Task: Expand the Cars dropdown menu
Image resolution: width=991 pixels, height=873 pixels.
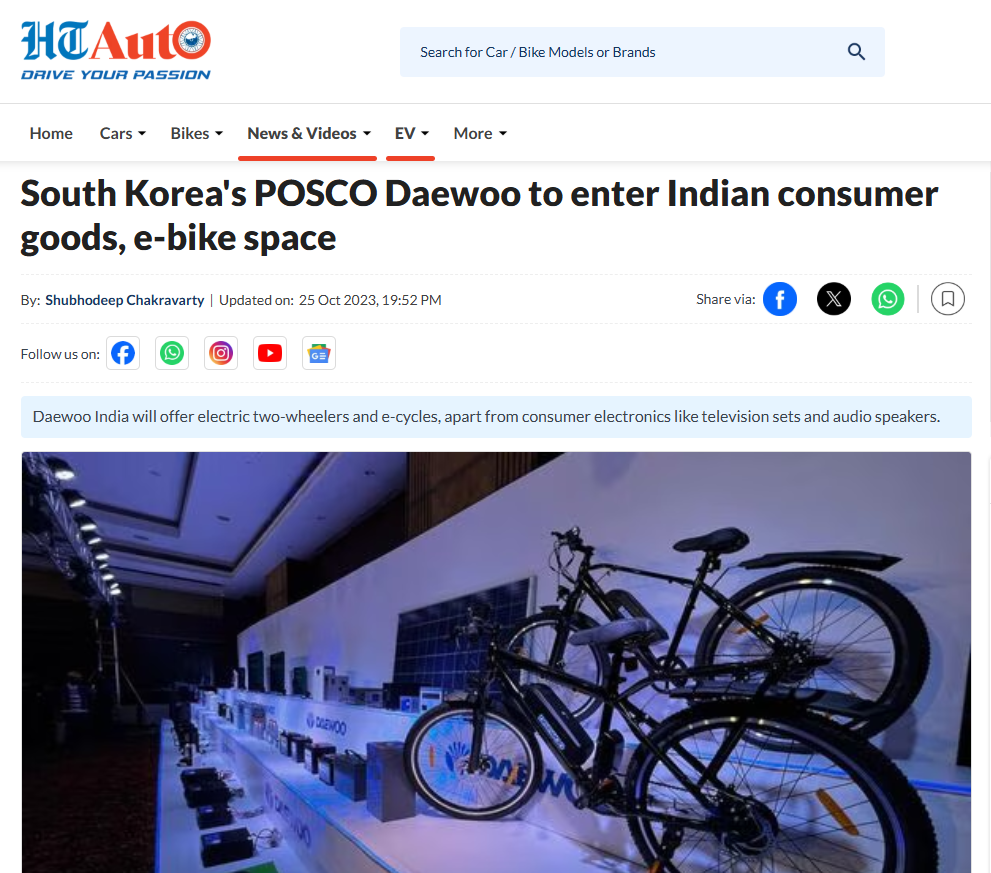Action: click(123, 133)
